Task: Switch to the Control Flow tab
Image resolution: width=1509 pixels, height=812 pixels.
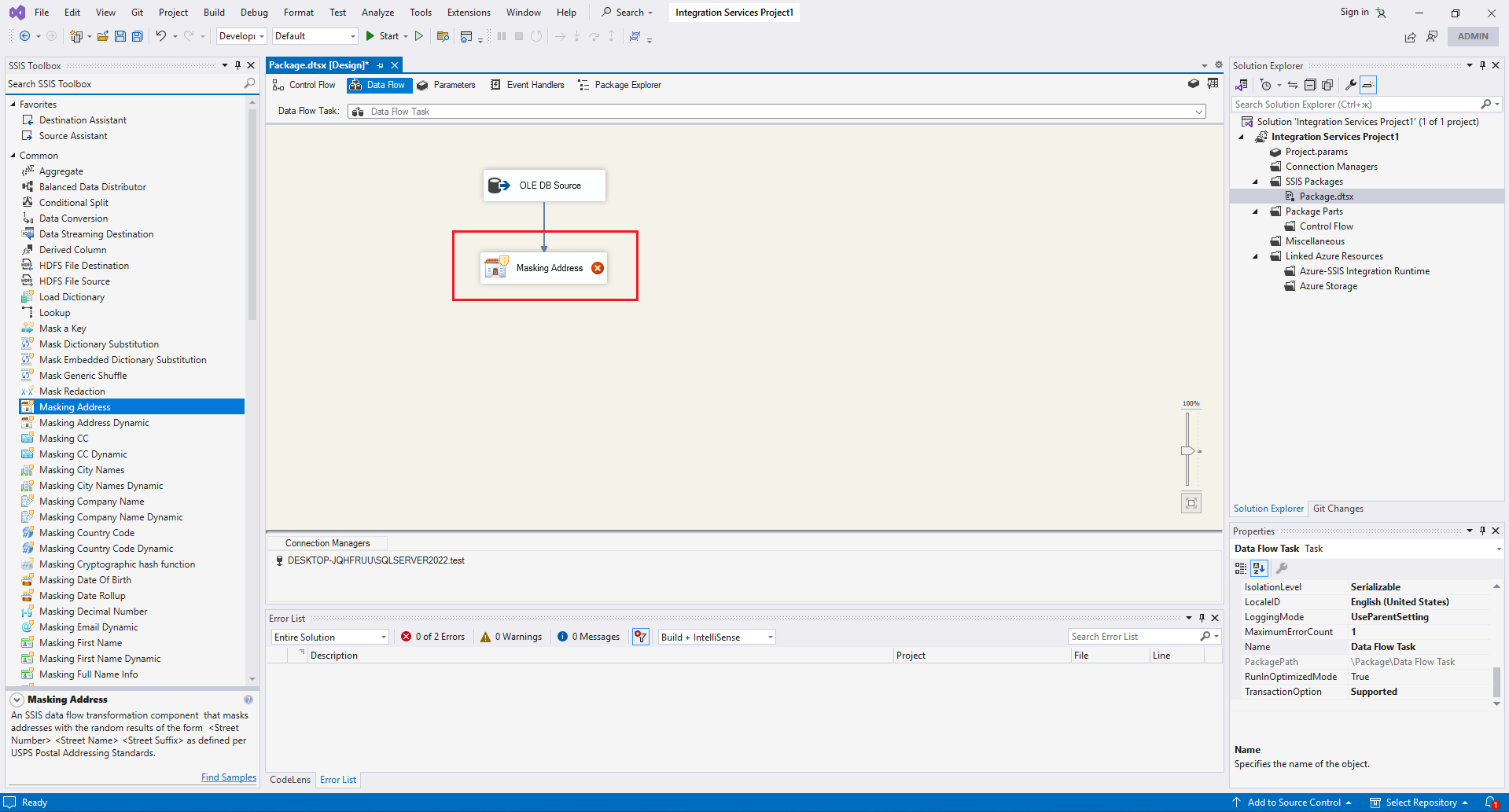Action: coord(304,85)
